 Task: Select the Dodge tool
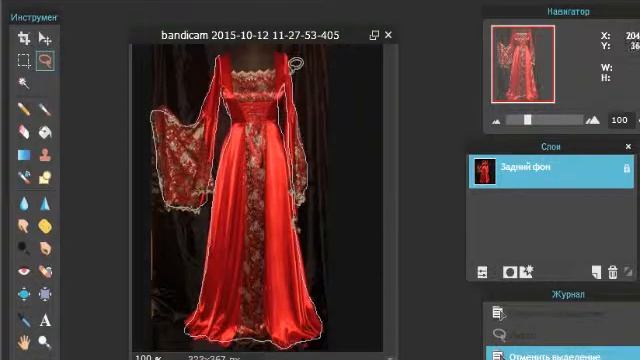click(x=24, y=248)
